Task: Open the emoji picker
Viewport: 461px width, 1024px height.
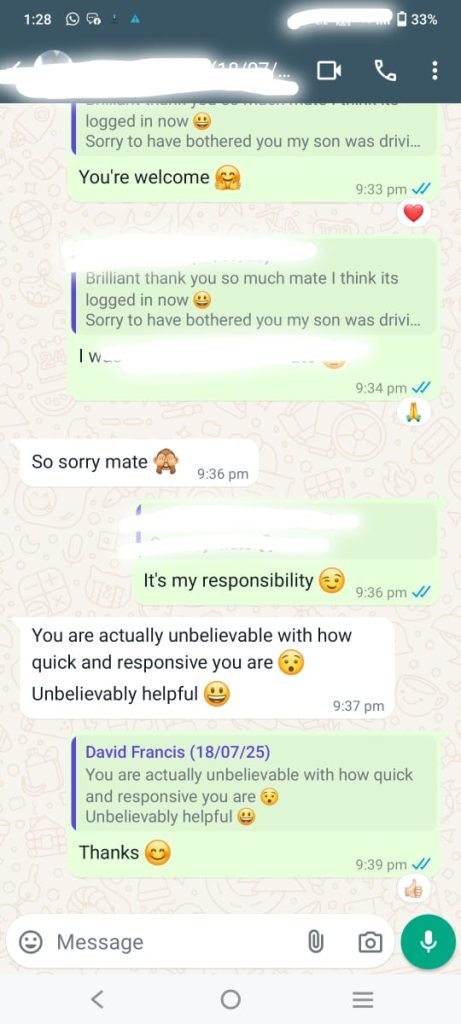Action: pos(29,942)
